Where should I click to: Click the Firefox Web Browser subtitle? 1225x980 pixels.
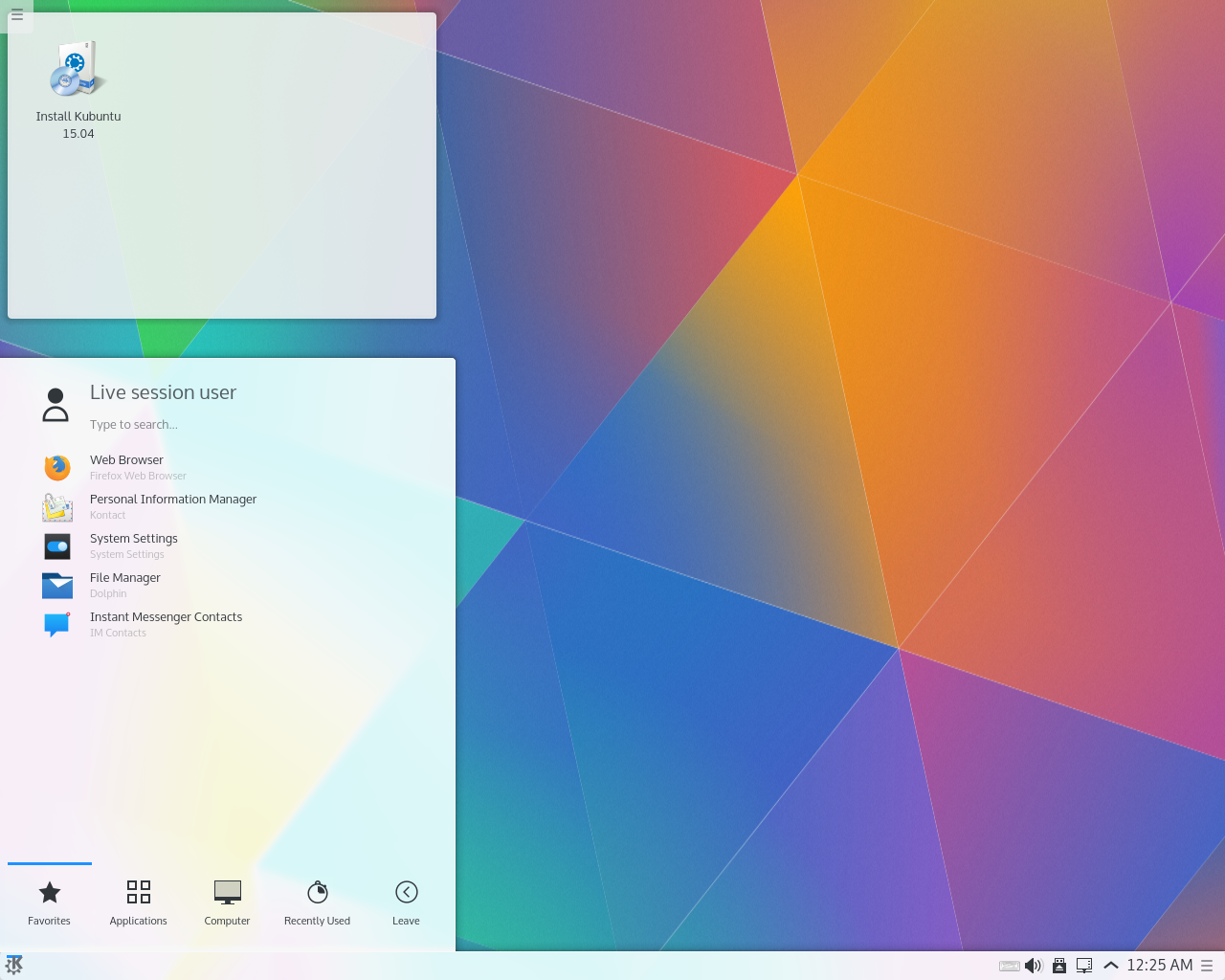(138, 476)
